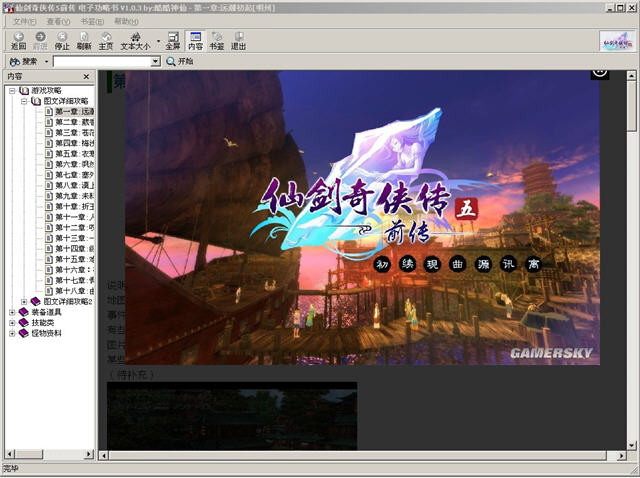Open the 书签 bookmarks toolbar icon

click(x=217, y=41)
